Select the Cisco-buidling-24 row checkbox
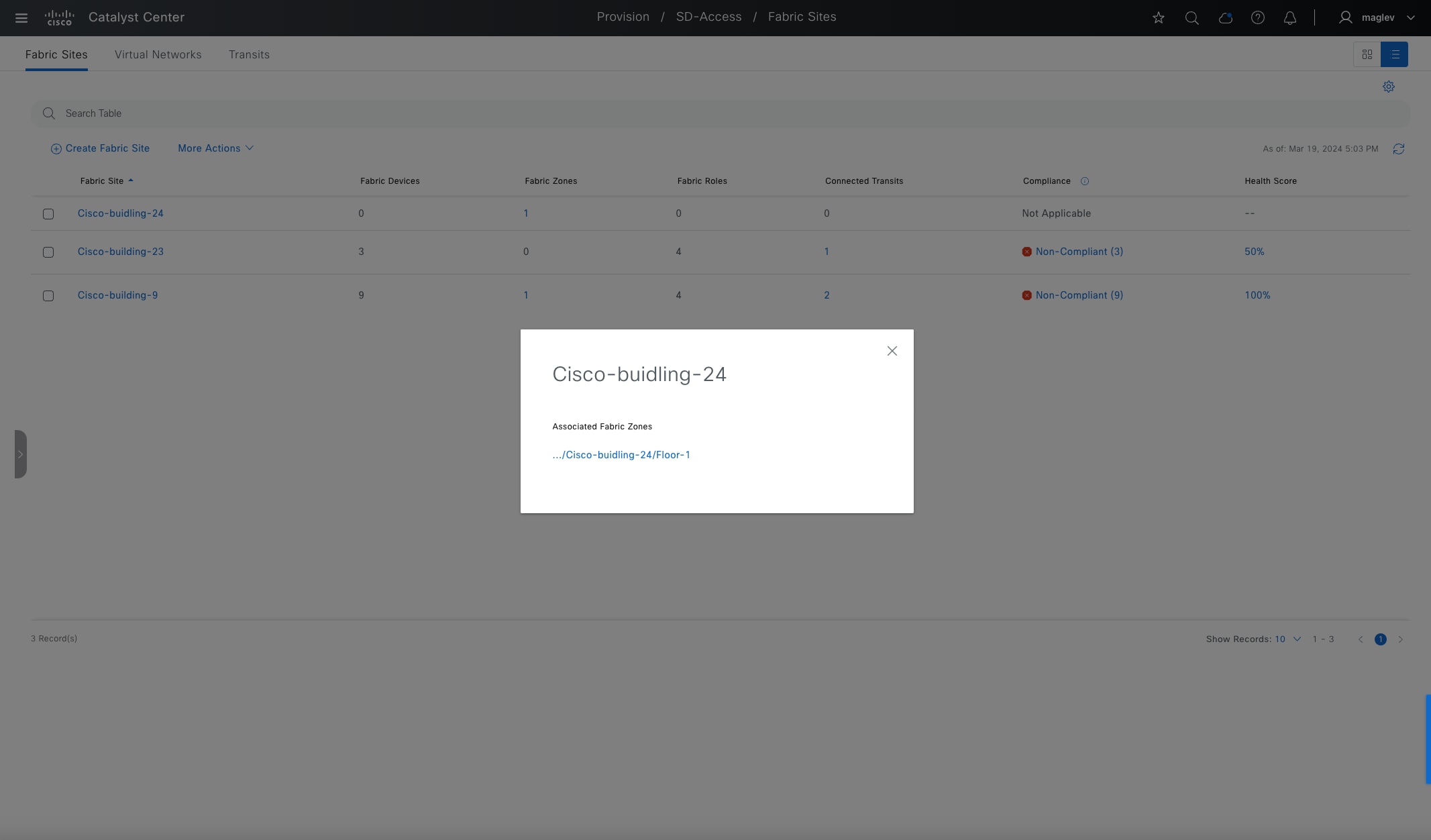 tap(48, 214)
